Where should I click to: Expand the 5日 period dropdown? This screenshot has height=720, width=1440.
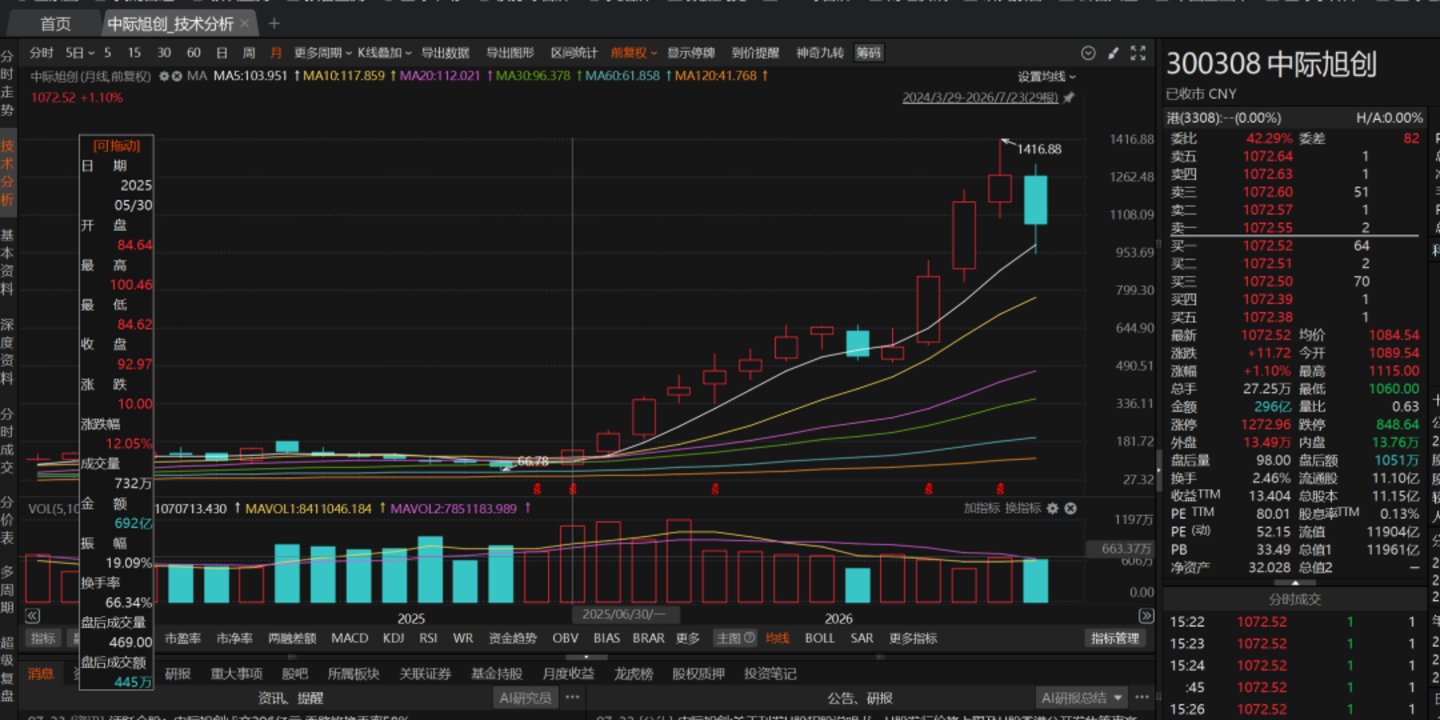click(80, 53)
